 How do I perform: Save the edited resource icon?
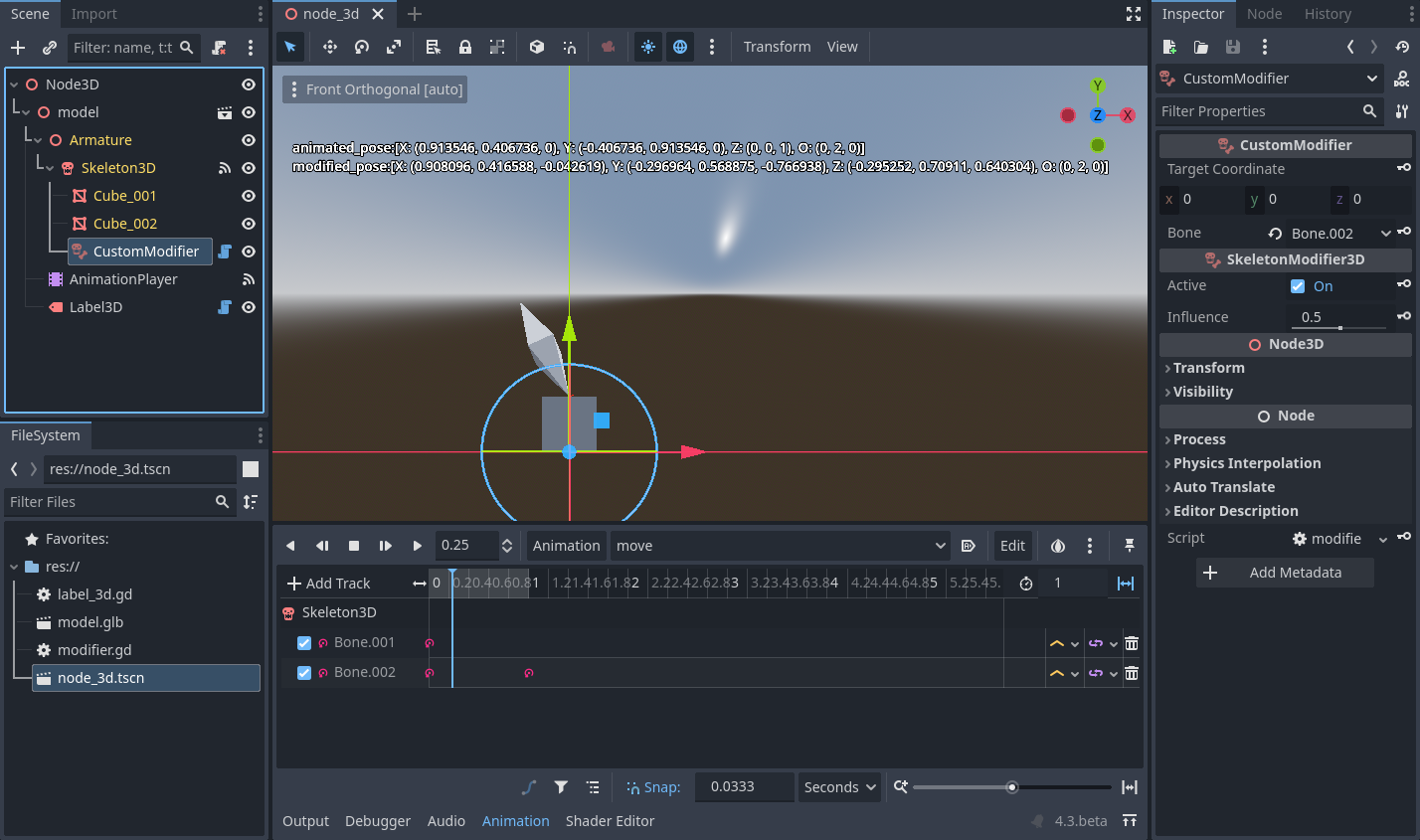[x=1233, y=47]
